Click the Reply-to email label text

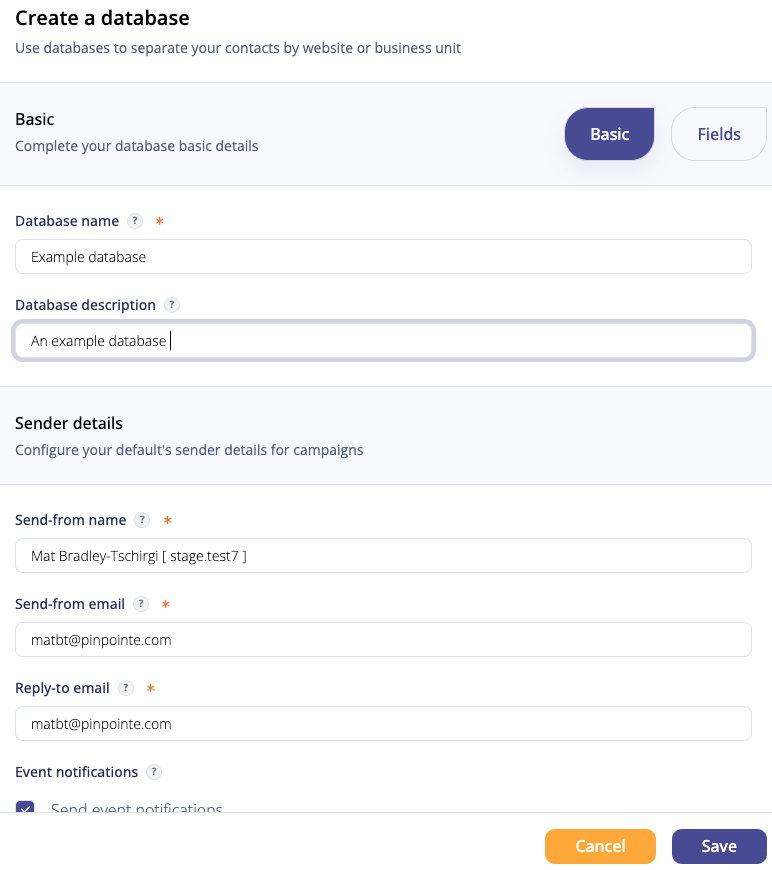point(62,688)
